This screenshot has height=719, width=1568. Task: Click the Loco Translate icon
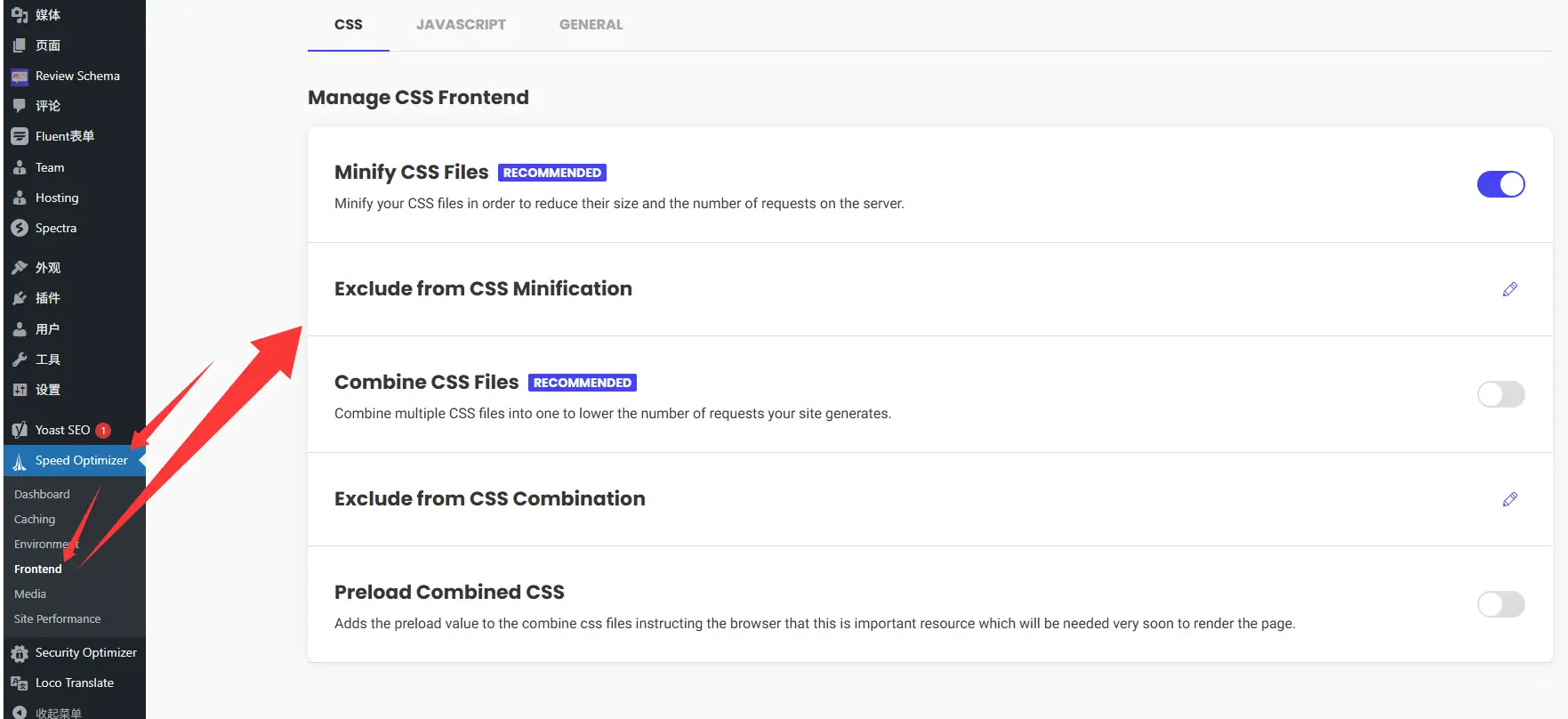coord(20,683)
